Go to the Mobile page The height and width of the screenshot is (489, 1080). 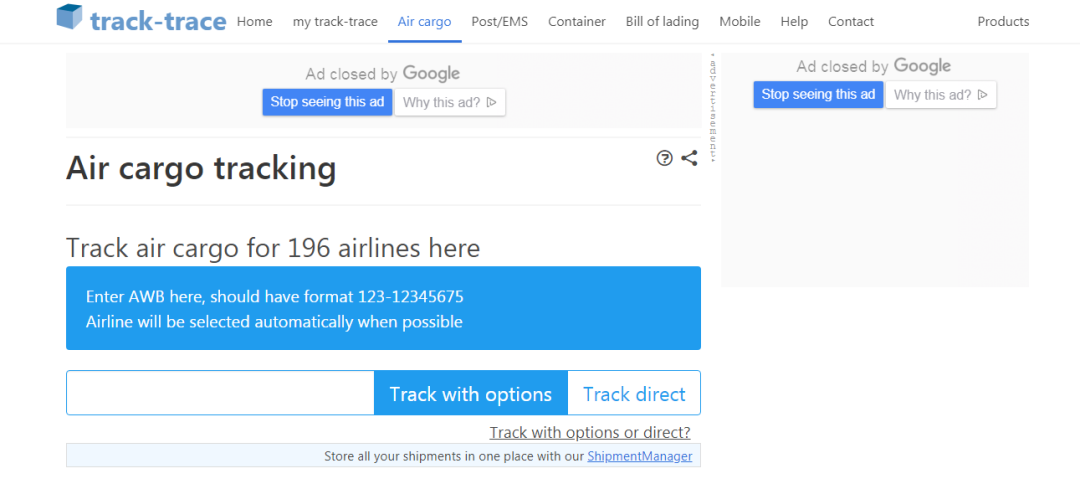[739, 21]
